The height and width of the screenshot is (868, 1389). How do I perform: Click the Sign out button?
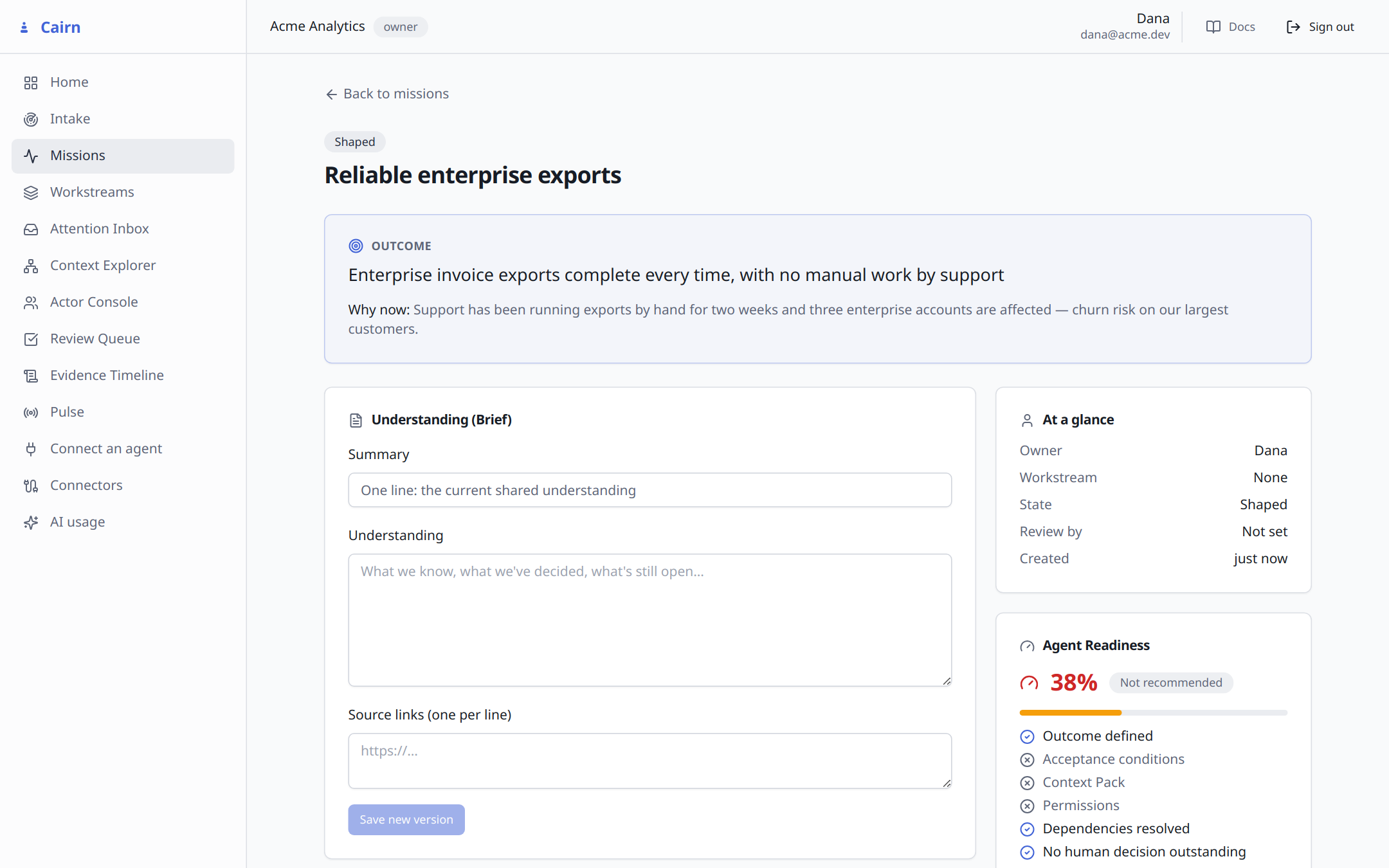point(1320,27)
